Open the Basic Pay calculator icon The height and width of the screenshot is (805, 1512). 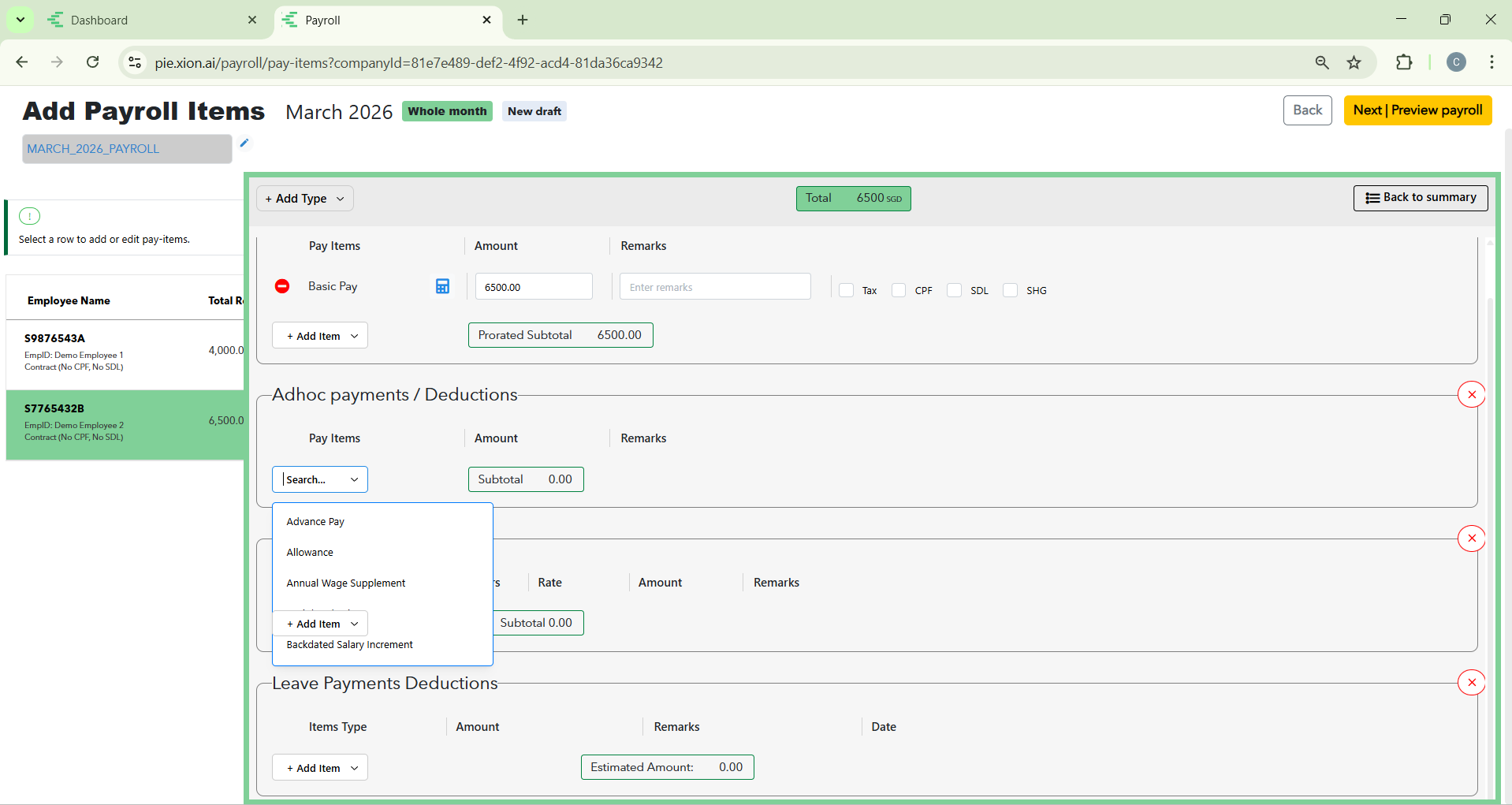click(x=442, y=286)
